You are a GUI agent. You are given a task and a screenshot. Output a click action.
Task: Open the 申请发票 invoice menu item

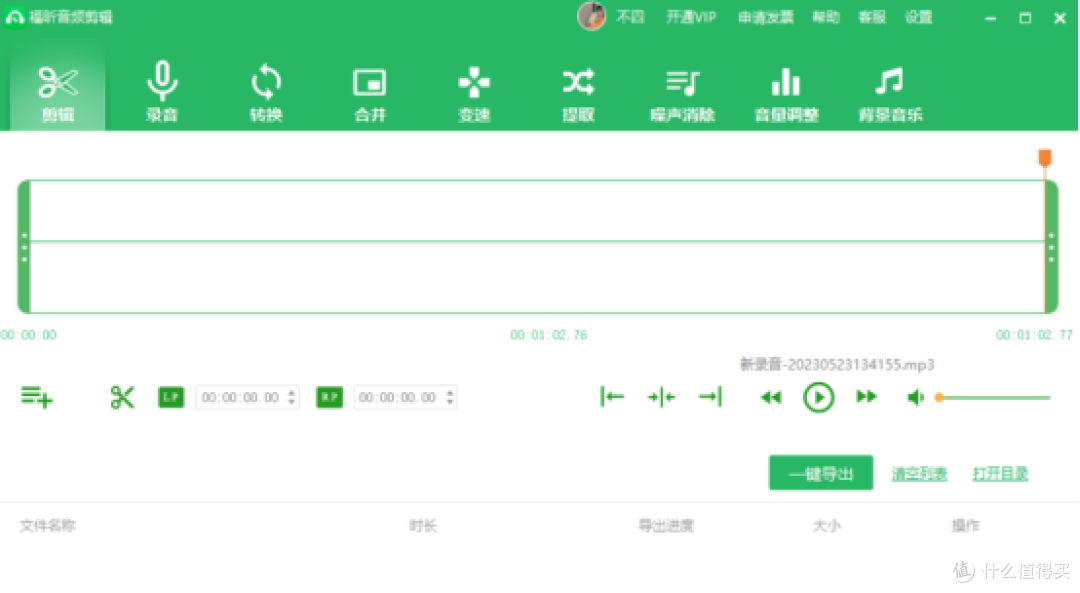[765, 17]
